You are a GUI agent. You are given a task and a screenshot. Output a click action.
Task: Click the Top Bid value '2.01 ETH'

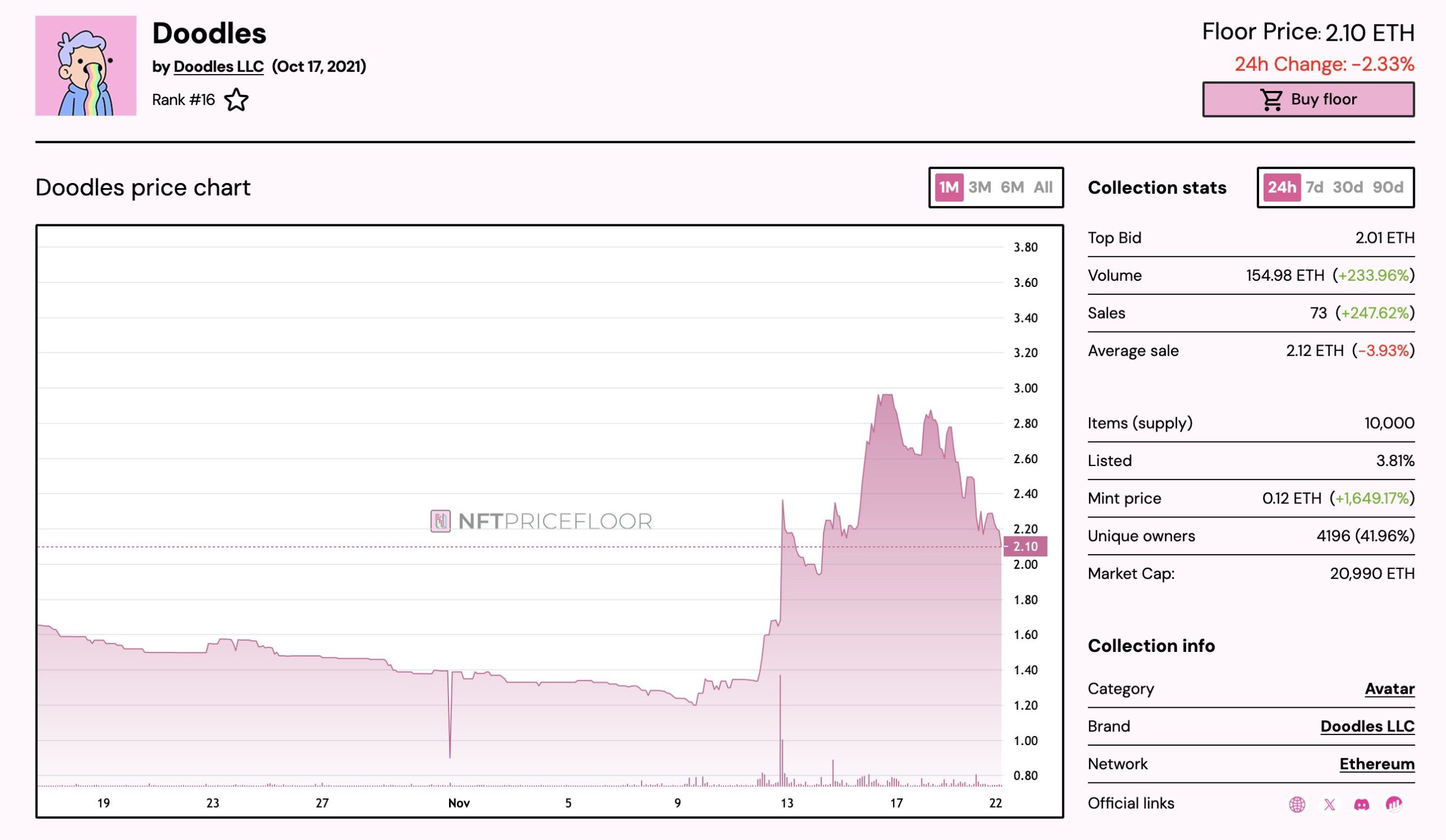pos(1385,238)
